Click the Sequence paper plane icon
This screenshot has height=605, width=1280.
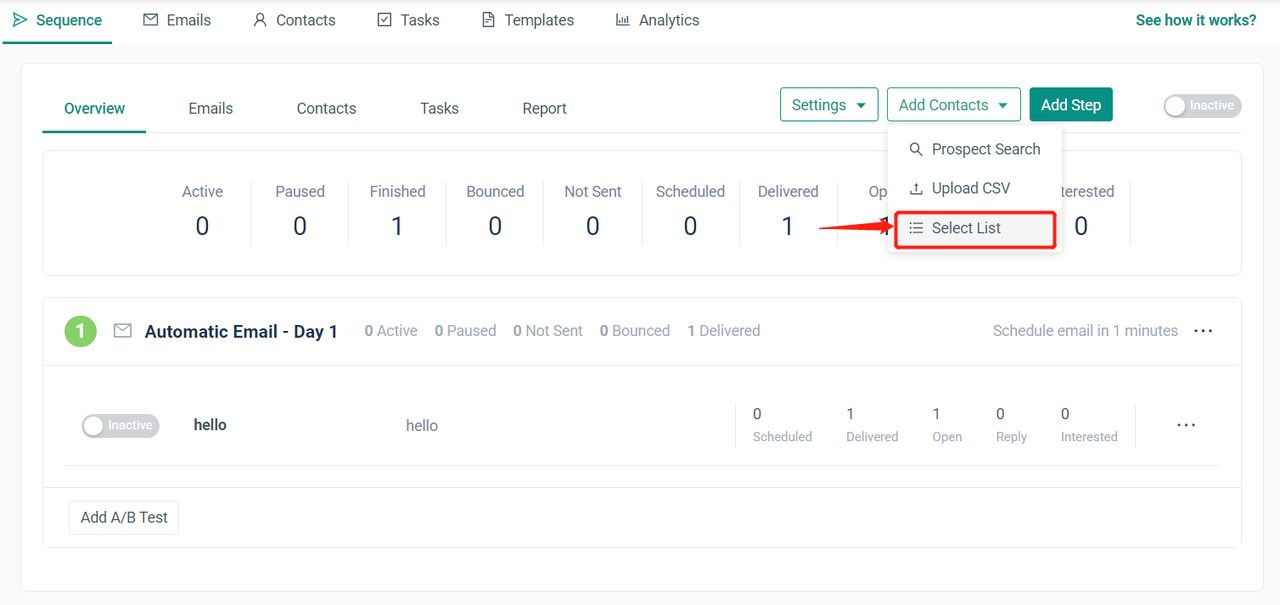point(20,20)
